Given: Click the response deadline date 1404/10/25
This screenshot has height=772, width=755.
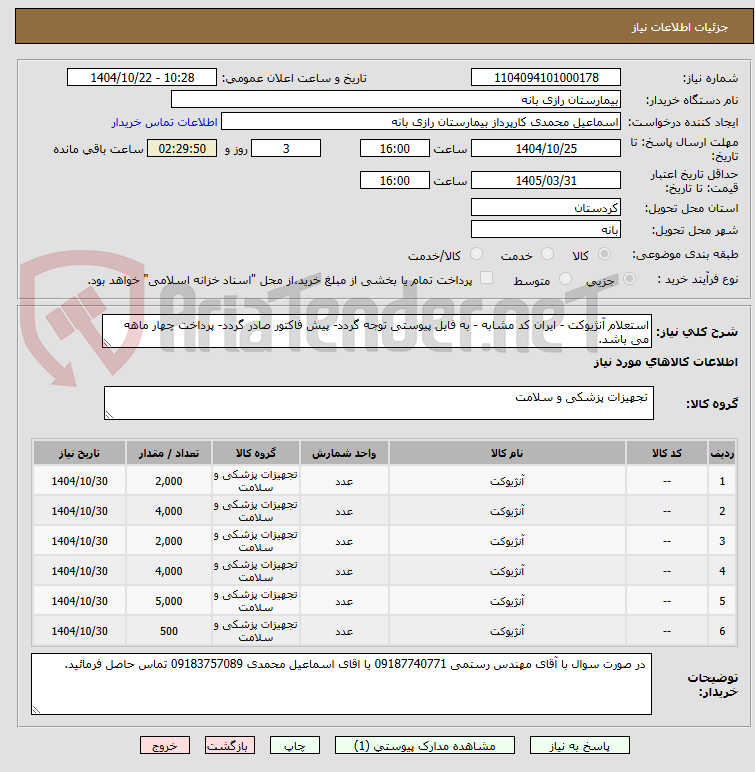Looking at the screenshot, I should 546,148.
